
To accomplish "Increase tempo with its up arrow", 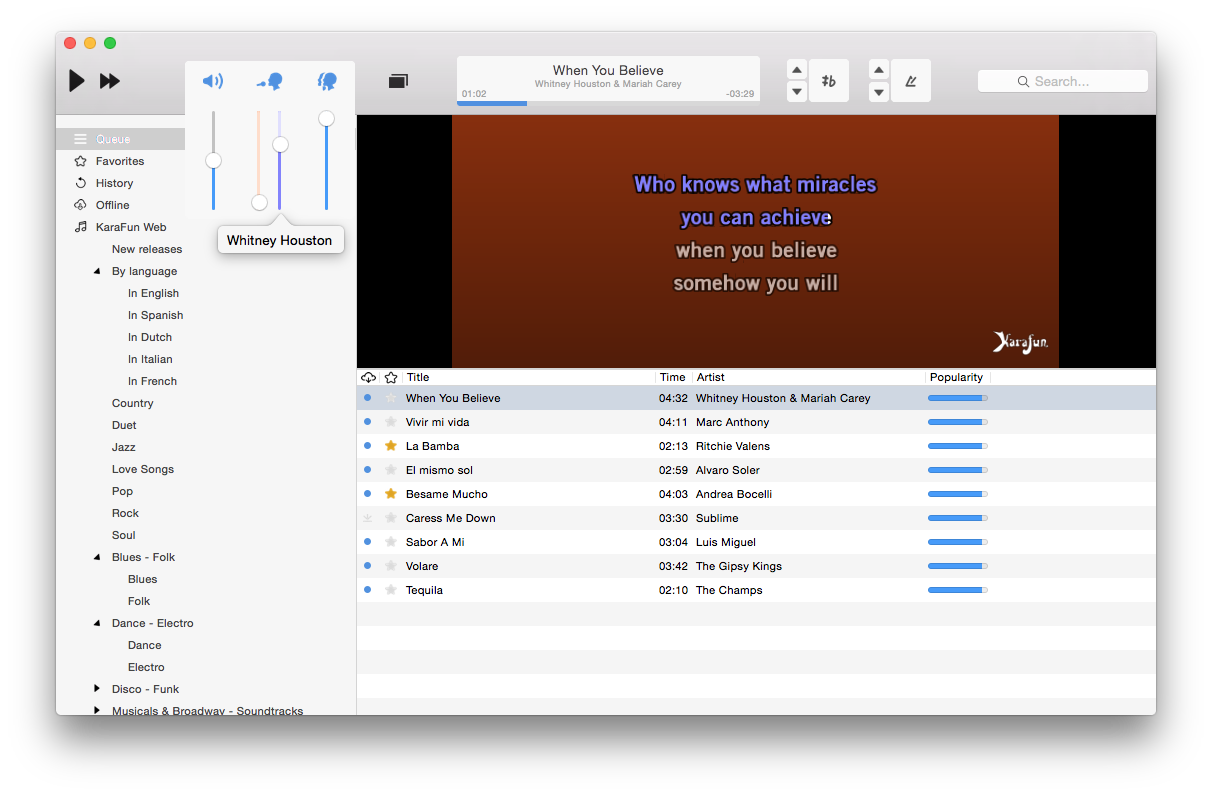I will [x=879, y=70].
